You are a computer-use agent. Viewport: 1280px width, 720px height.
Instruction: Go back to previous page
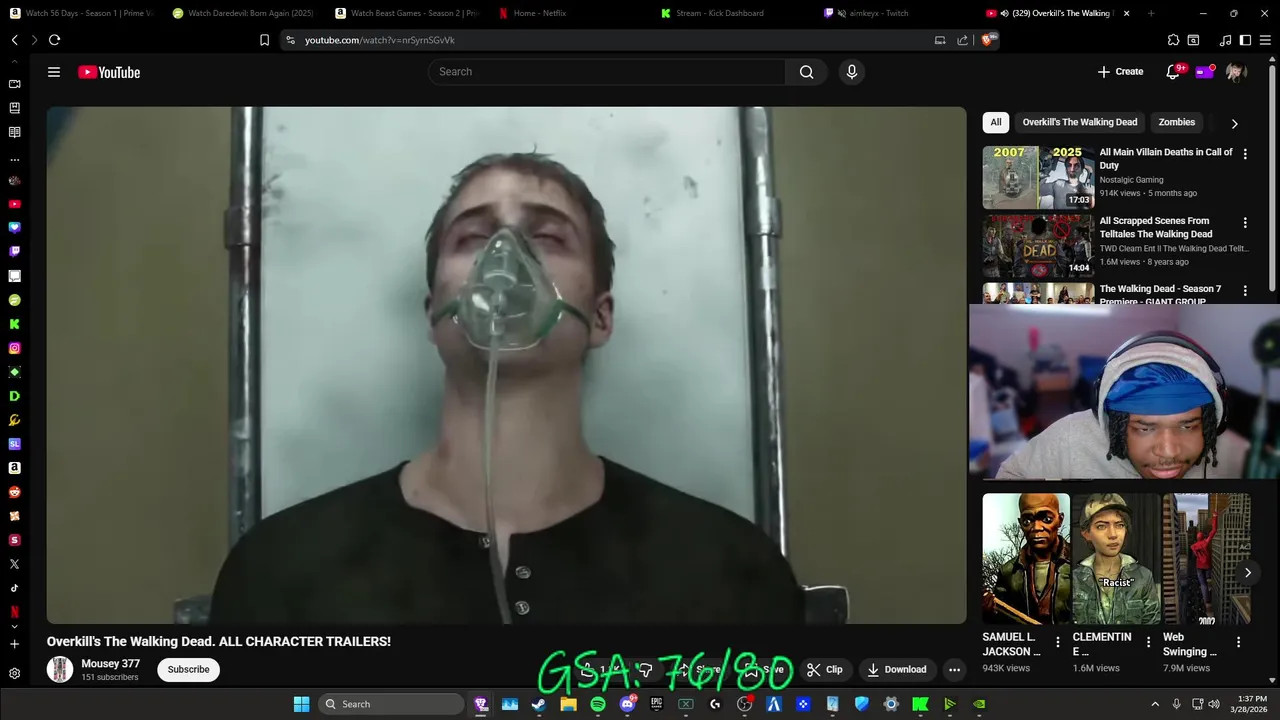point(14,40)
